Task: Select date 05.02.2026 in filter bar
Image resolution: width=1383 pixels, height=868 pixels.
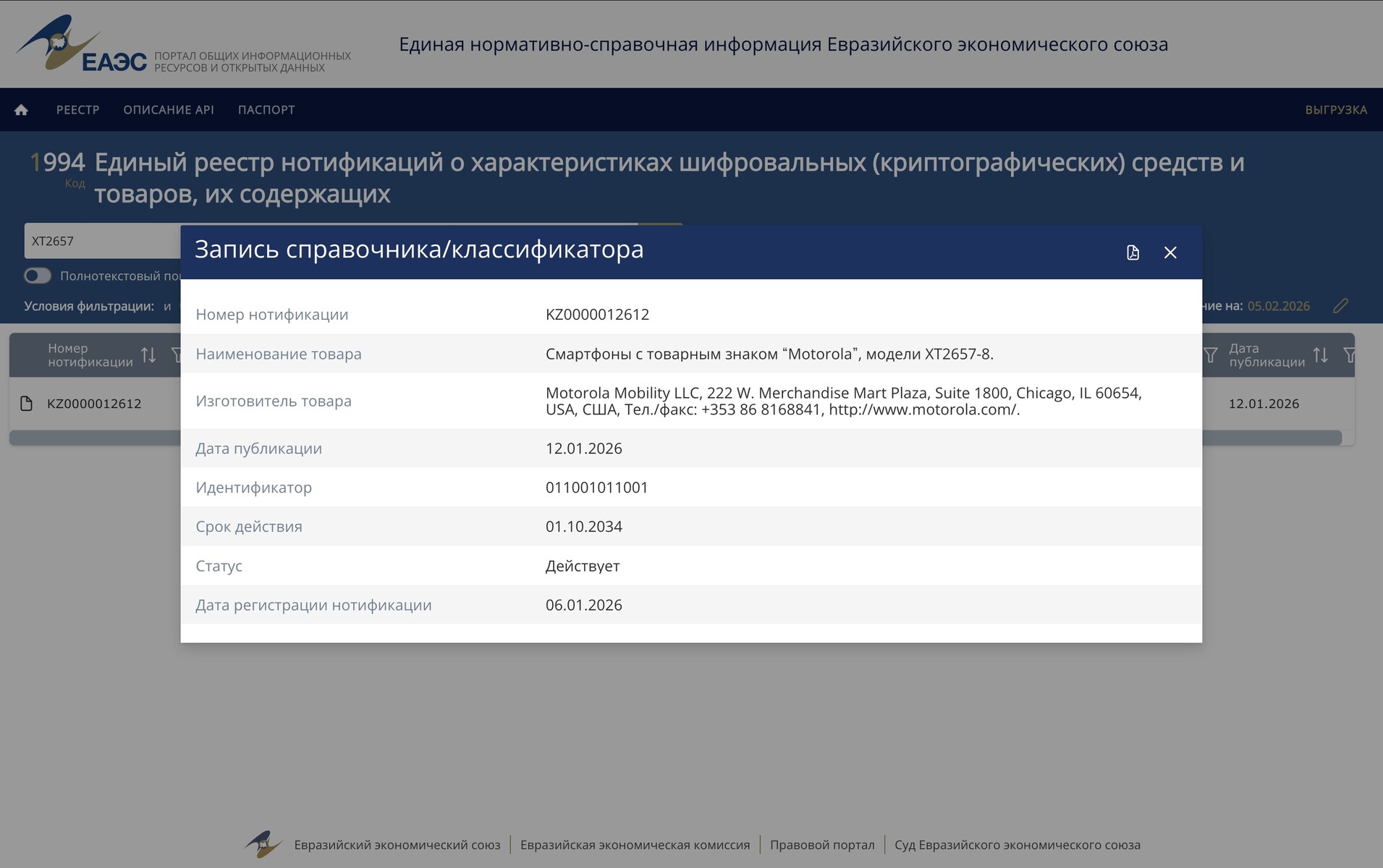Action: point(1279,306)
